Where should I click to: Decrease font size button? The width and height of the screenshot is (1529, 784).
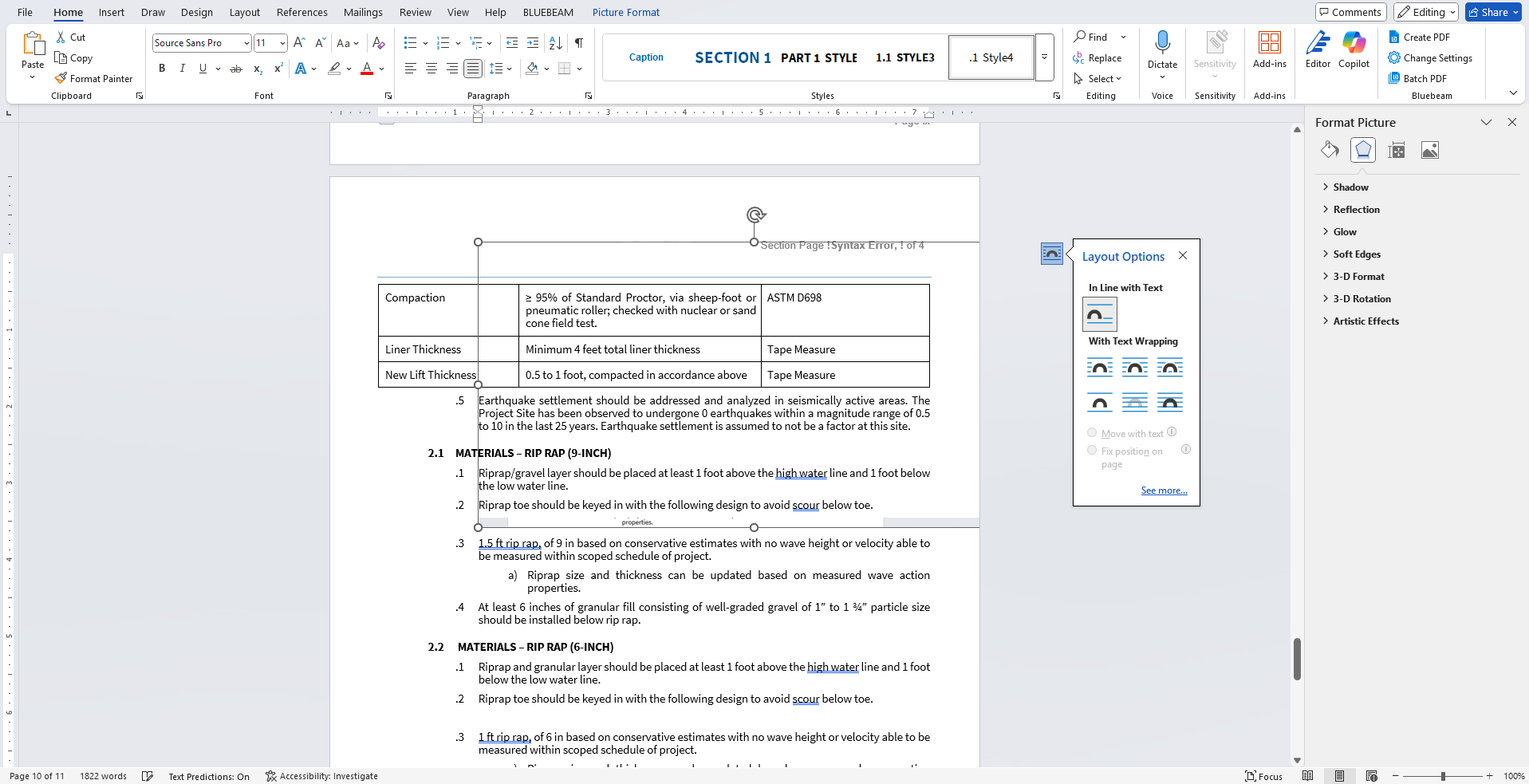320,43
